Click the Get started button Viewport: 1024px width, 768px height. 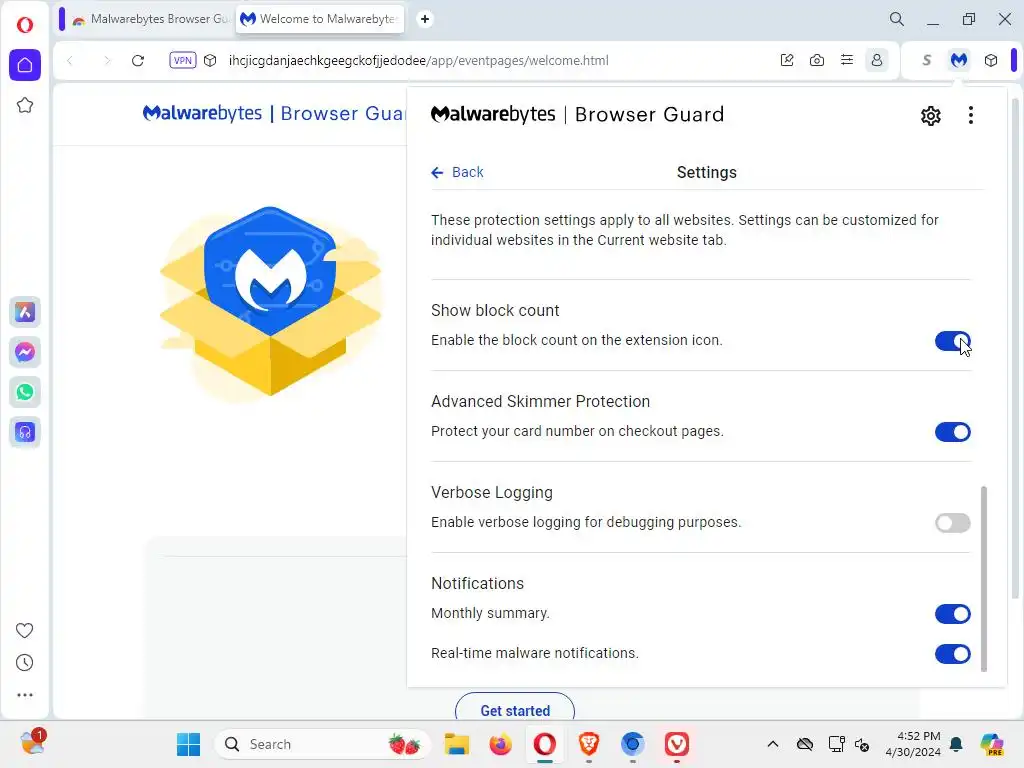click(515, 709)
